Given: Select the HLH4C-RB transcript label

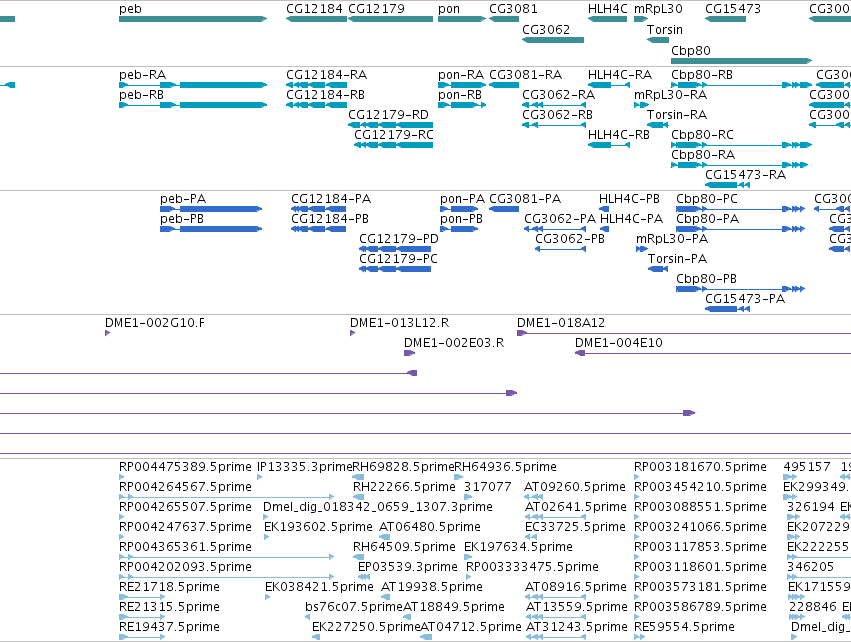Looking at the screenshot, I should point(619,135).
